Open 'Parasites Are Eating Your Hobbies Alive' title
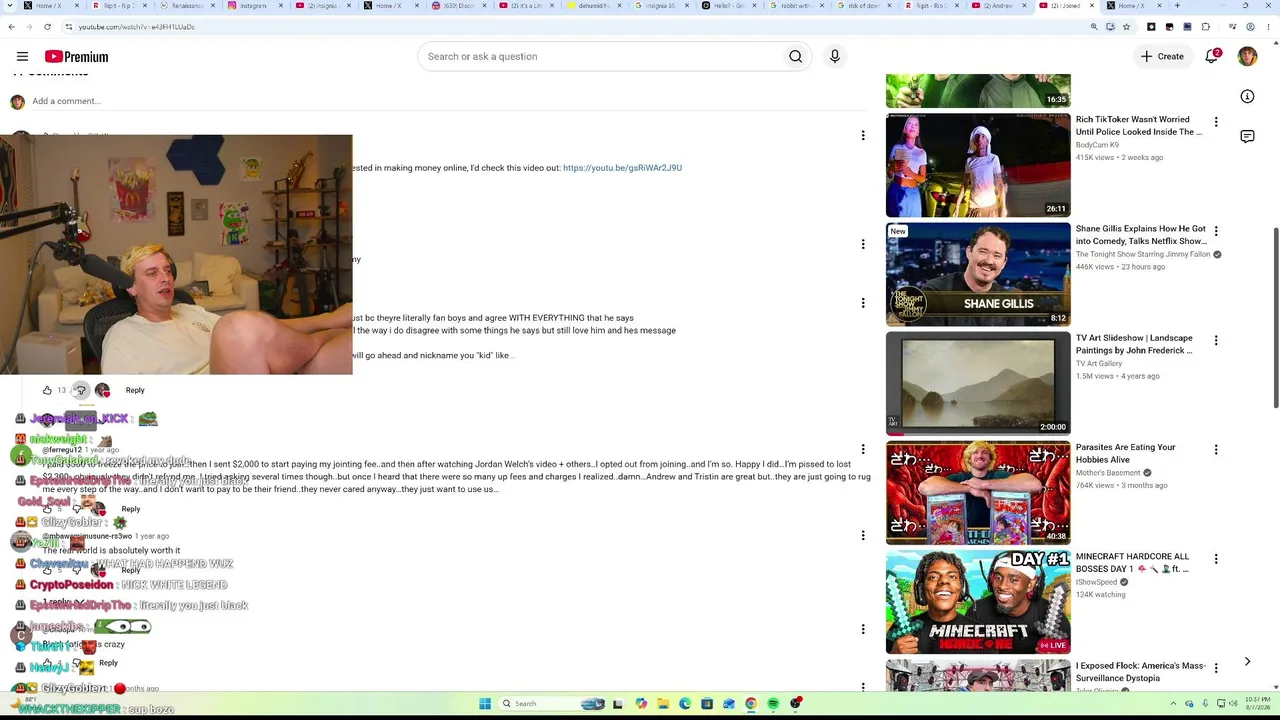The width and height of the screenshot is (1280, 720). (x=1126, y=454)
